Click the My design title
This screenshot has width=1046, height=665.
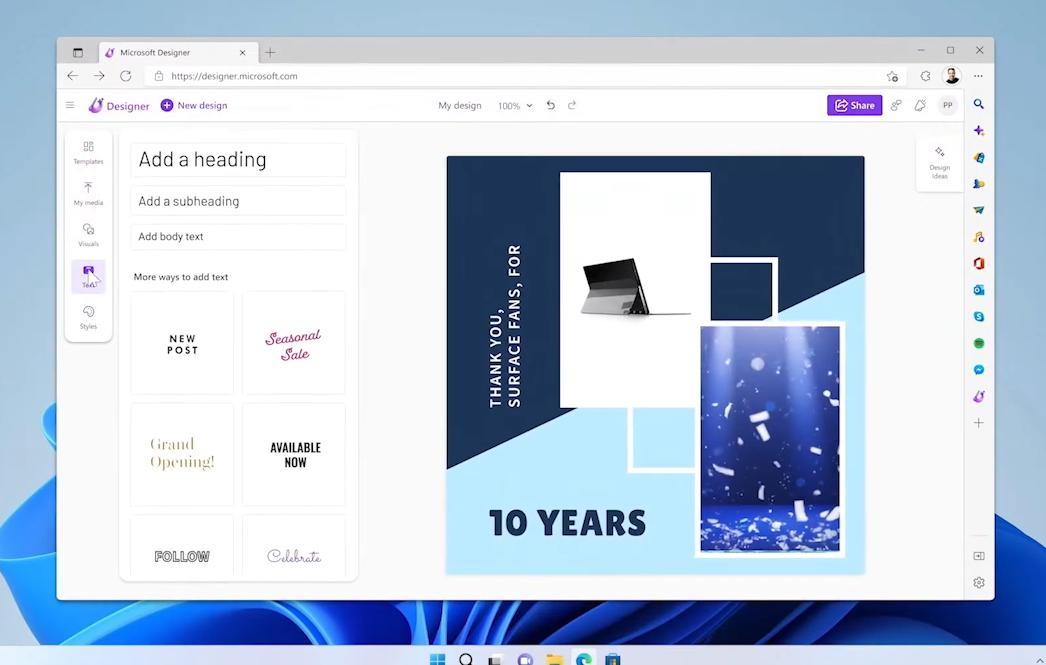point(460,105)
